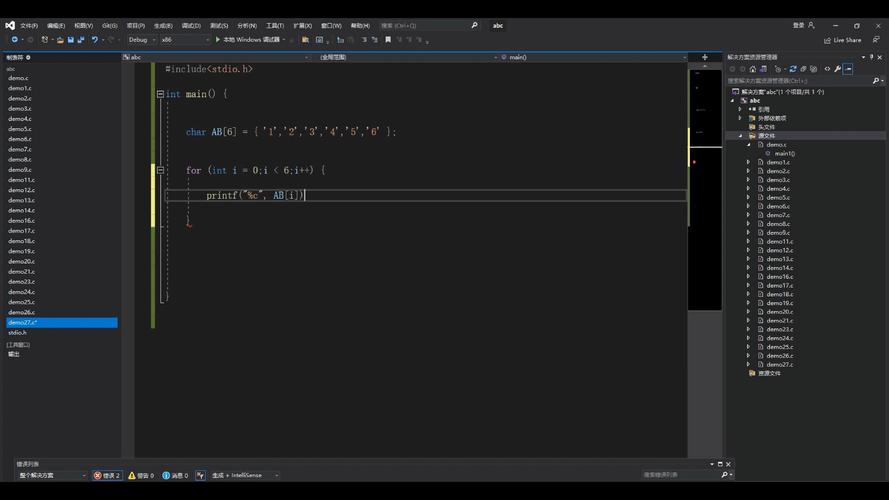Click the bookmark toolbar icon
Viewport: 889px width, 500px height.
click(x=388, y=40)
